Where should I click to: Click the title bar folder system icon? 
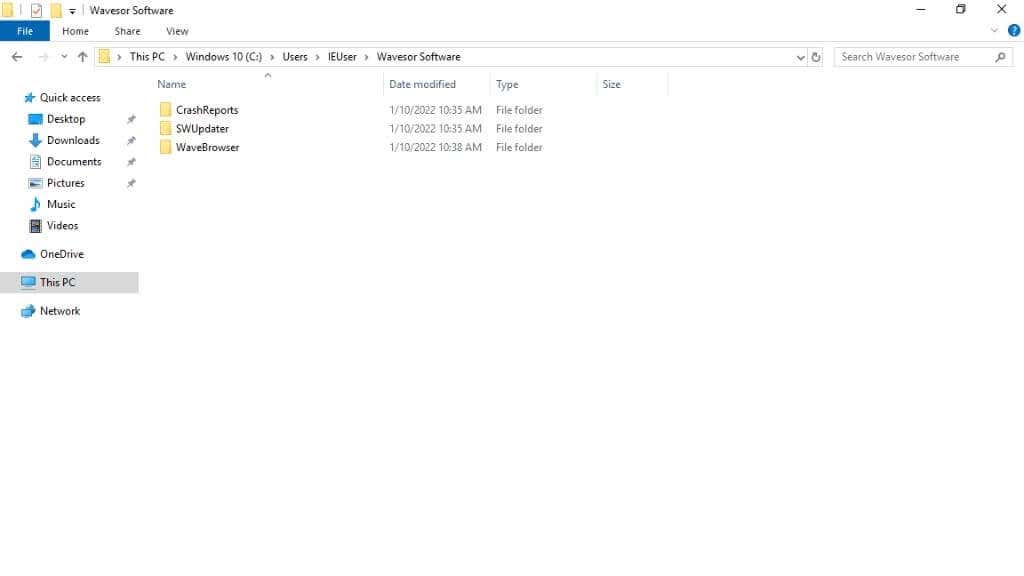point(7,10)
